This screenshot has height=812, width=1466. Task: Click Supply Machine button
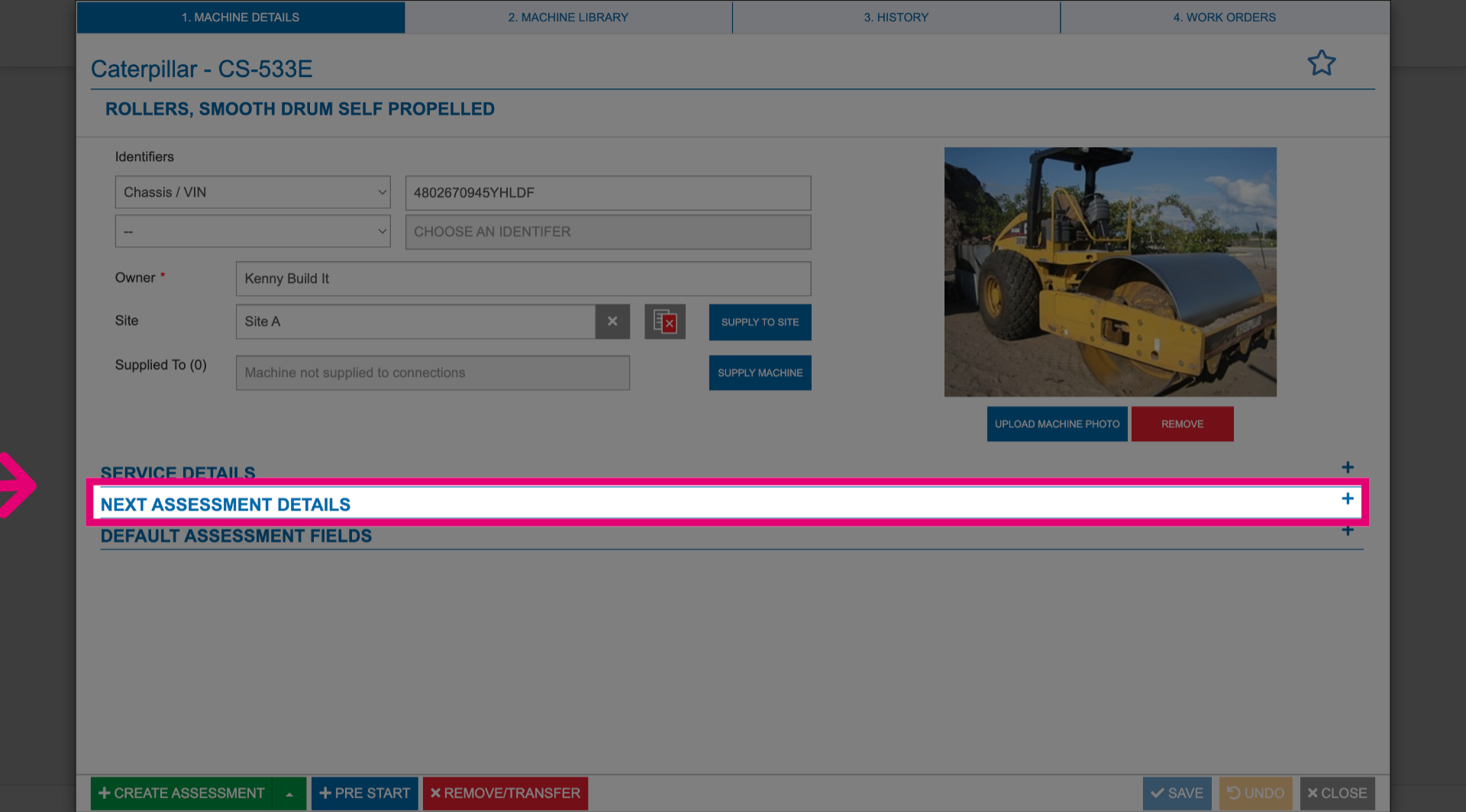point(760,373)
